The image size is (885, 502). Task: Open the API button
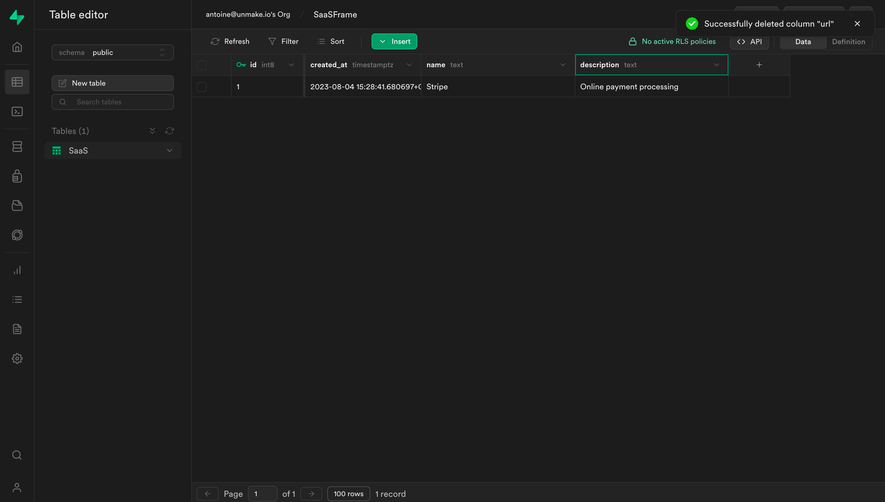pyautogui.click(x=750, y=42)
